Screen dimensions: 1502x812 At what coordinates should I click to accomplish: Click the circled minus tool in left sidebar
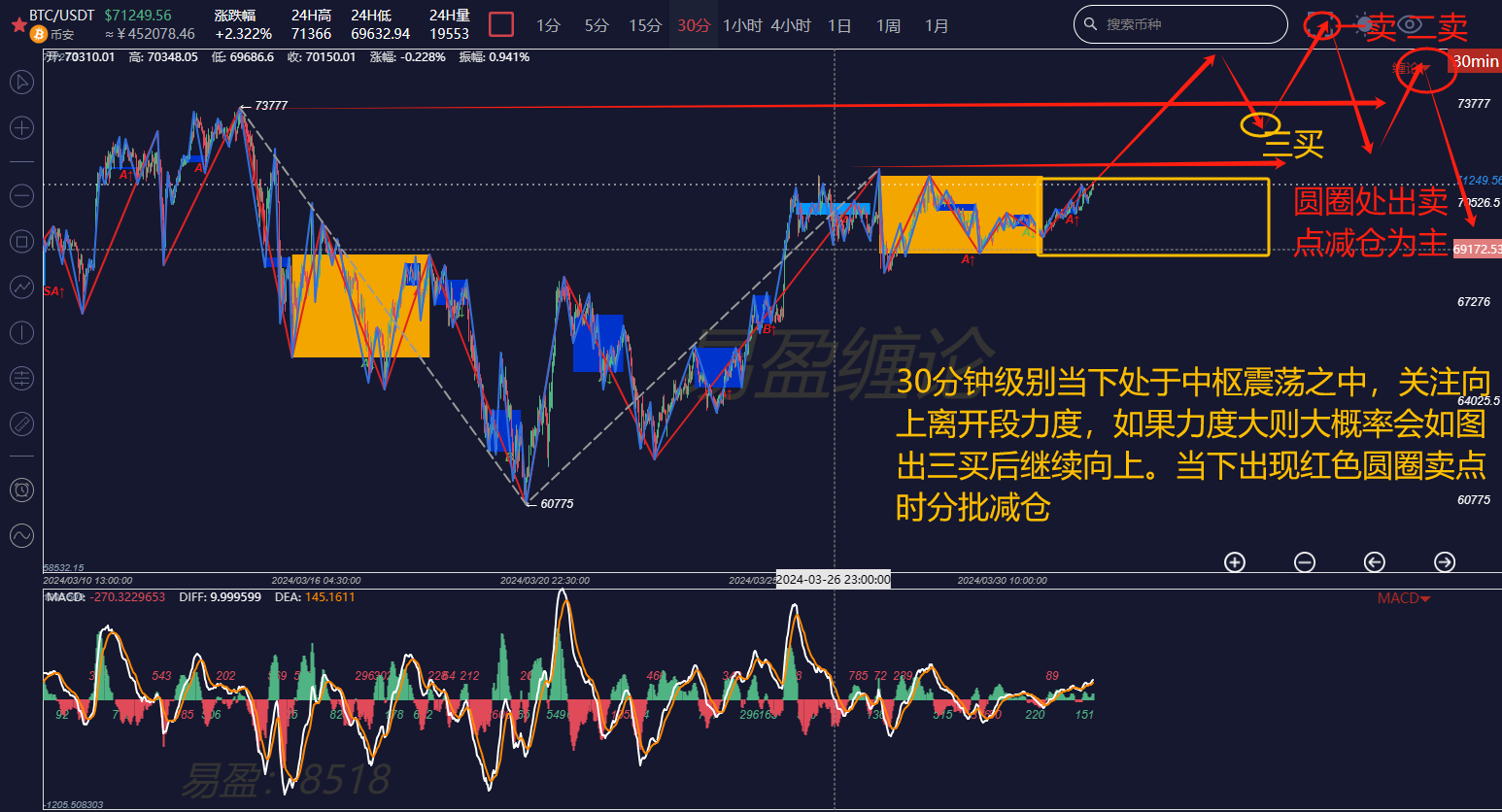(21, 195)
